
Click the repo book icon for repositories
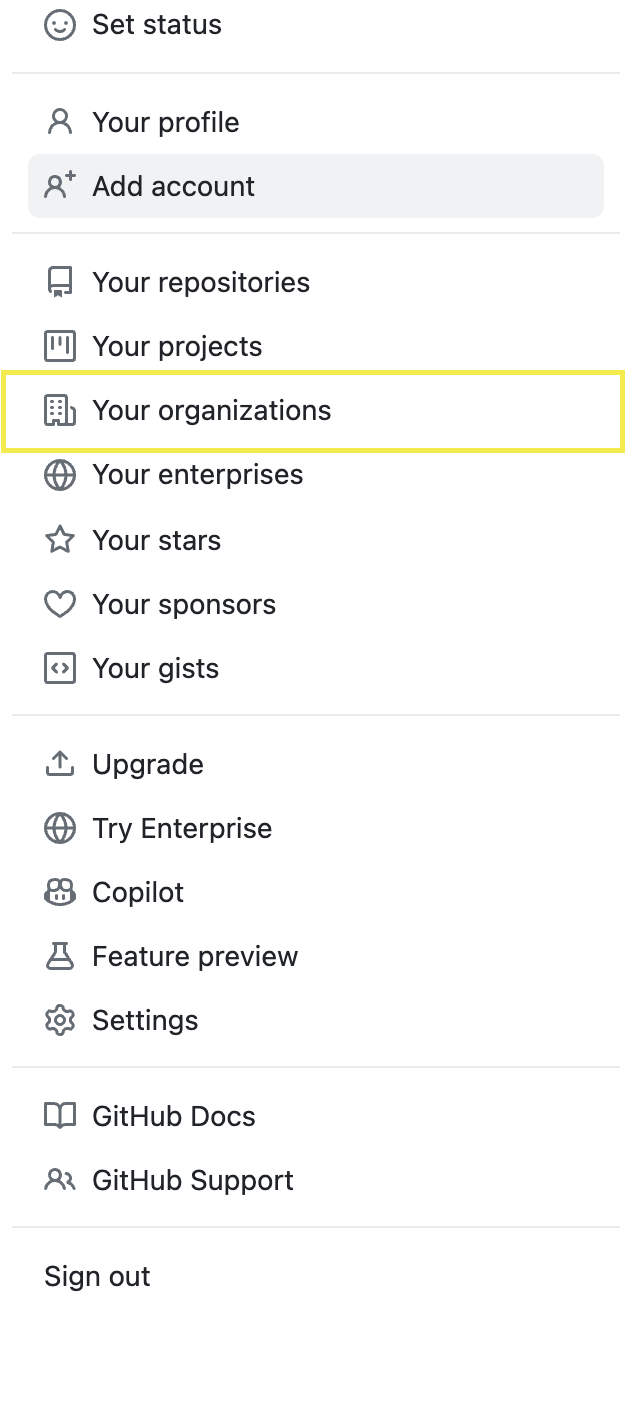coord(60,282)
